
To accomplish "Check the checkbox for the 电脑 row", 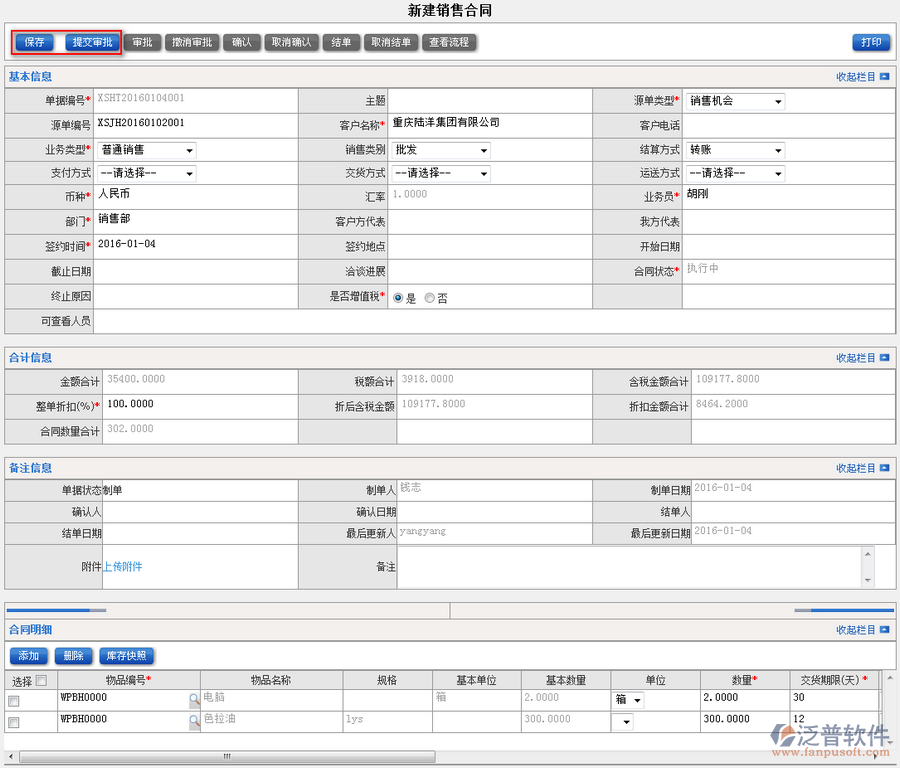I will pyautogui.click(x=14, y=701).
